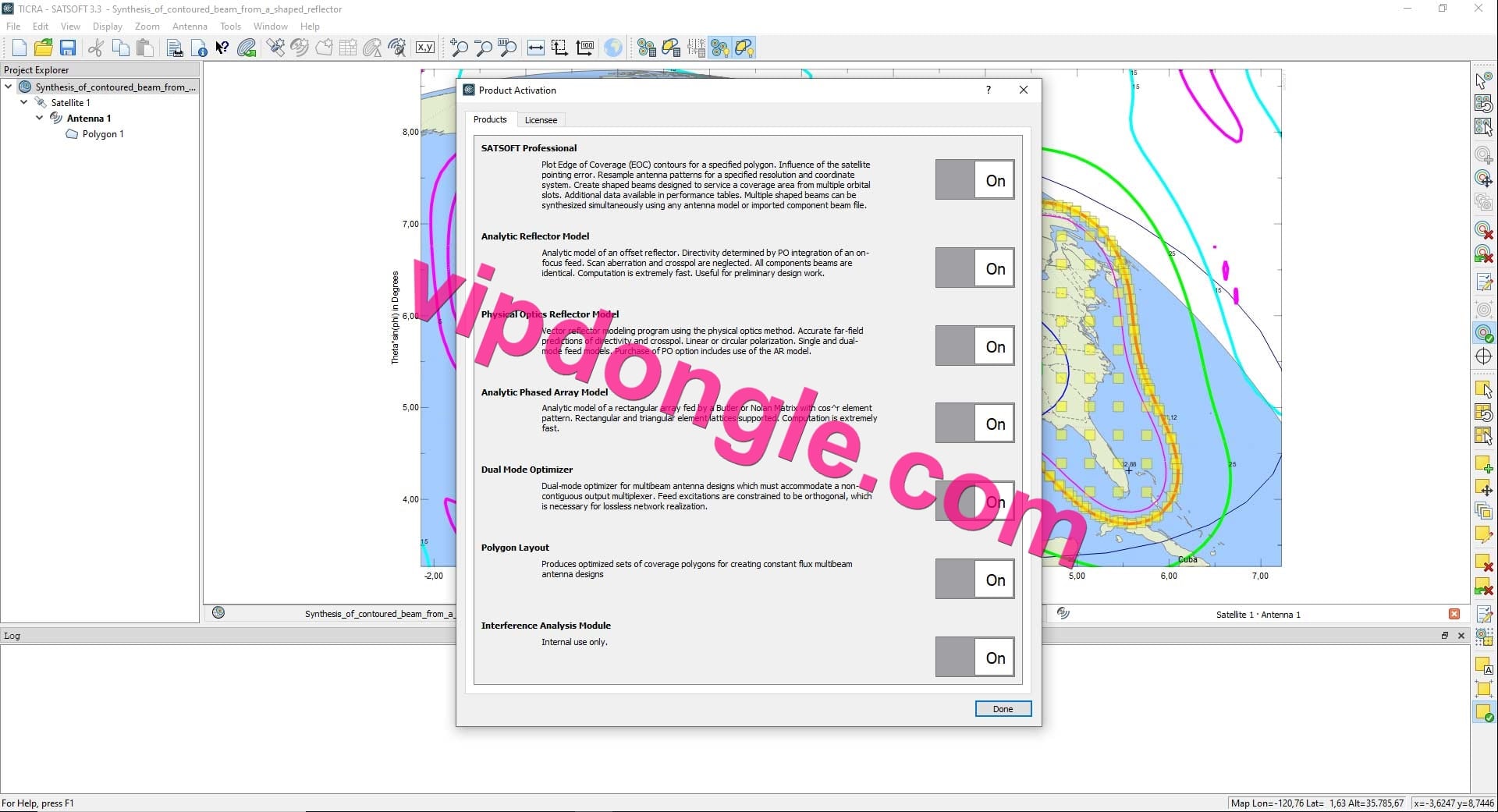The height and width of the screenshot is (812, 1498).
Task: Click the delete polygon icon with red X
Action: (x=1483, y=562)
